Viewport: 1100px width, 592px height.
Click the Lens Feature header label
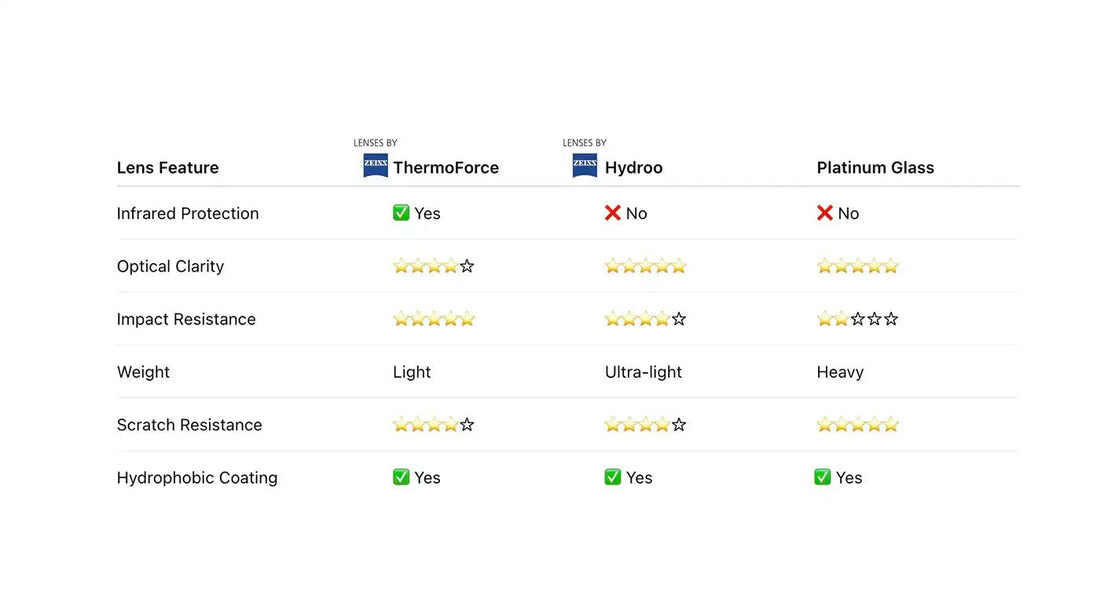(x=167, y=168)
